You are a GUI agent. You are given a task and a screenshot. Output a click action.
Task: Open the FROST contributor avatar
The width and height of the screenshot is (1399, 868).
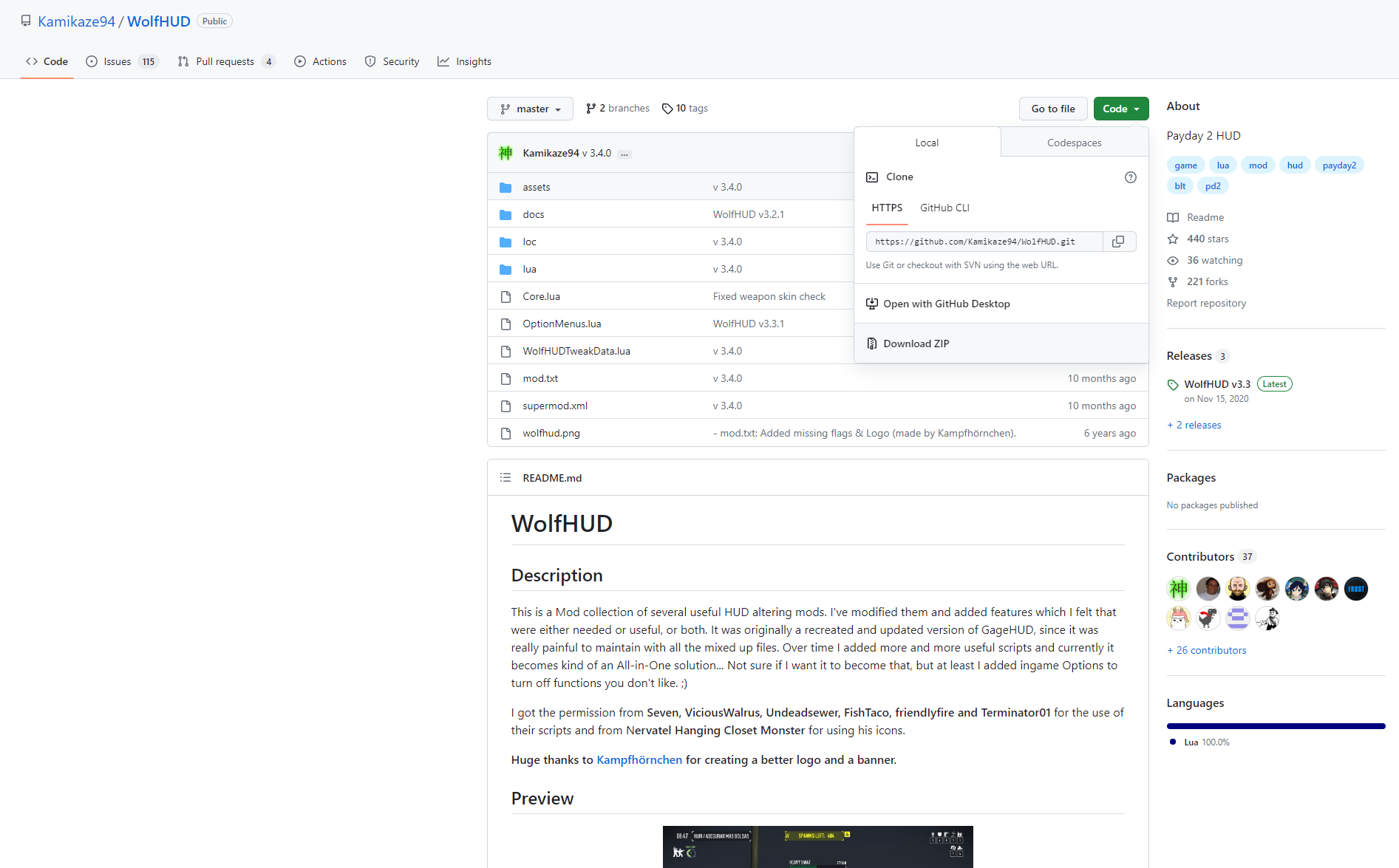click(1356, 589)
